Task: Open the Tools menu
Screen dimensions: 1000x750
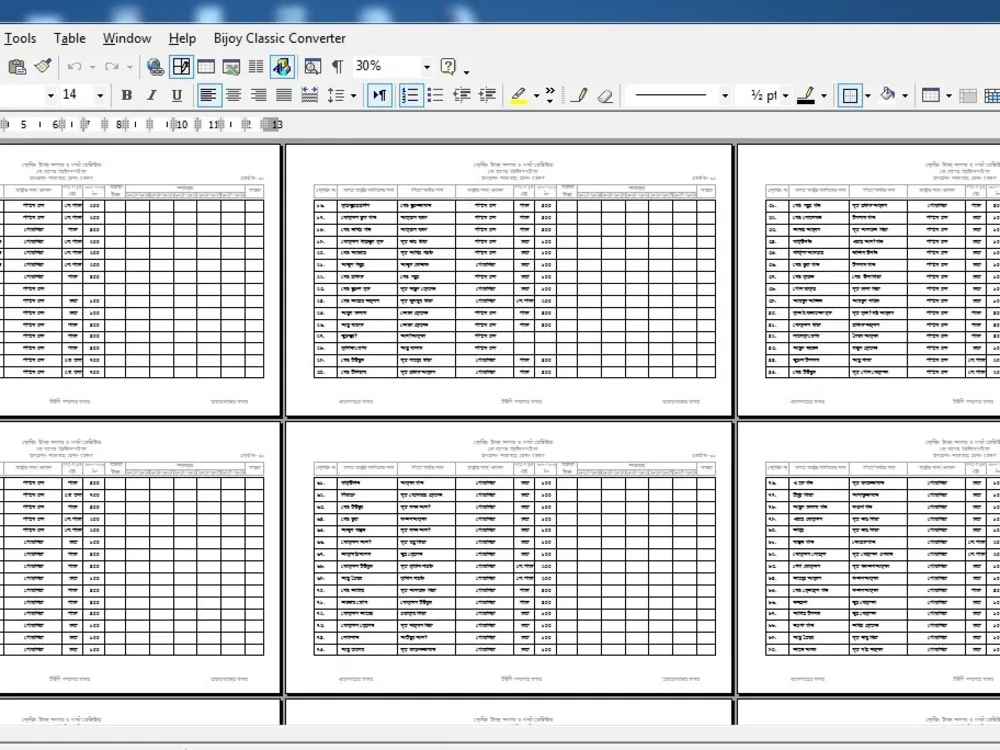Action: [x=20, y=38]
